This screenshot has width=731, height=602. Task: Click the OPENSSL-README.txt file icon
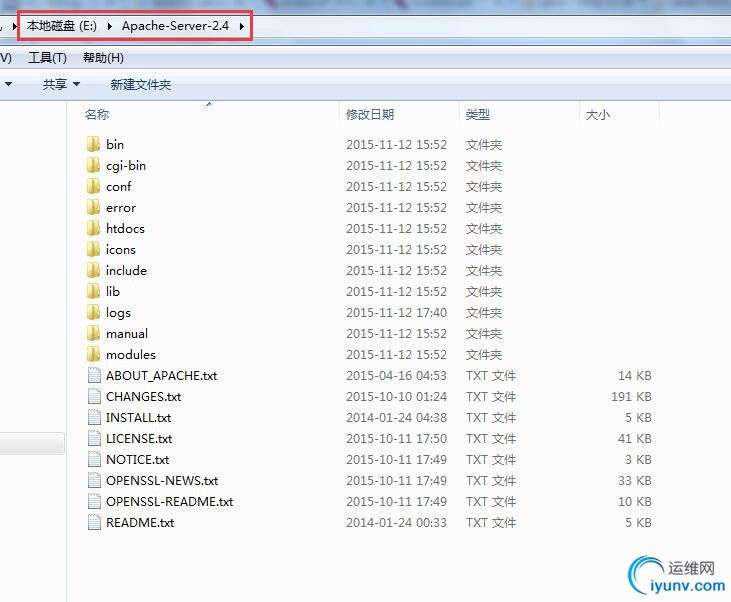click(94, 501)
